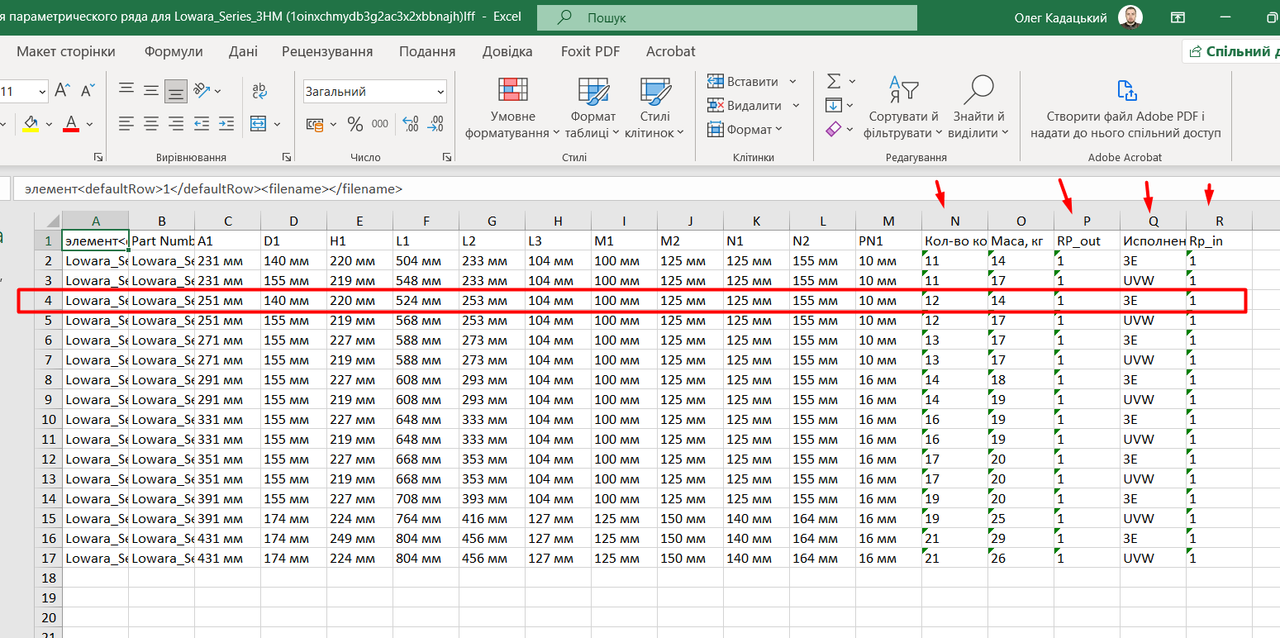Toggle bottom vertical alignment
1280x638 pixels.
coord(176,91)
